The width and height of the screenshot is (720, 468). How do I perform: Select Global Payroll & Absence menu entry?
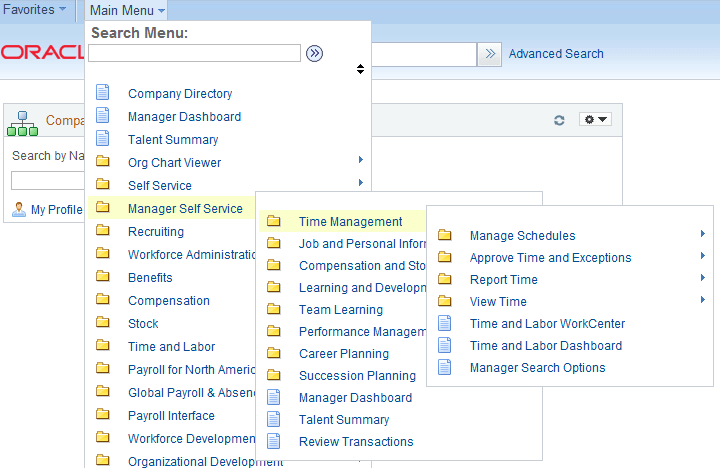point(191,393)
